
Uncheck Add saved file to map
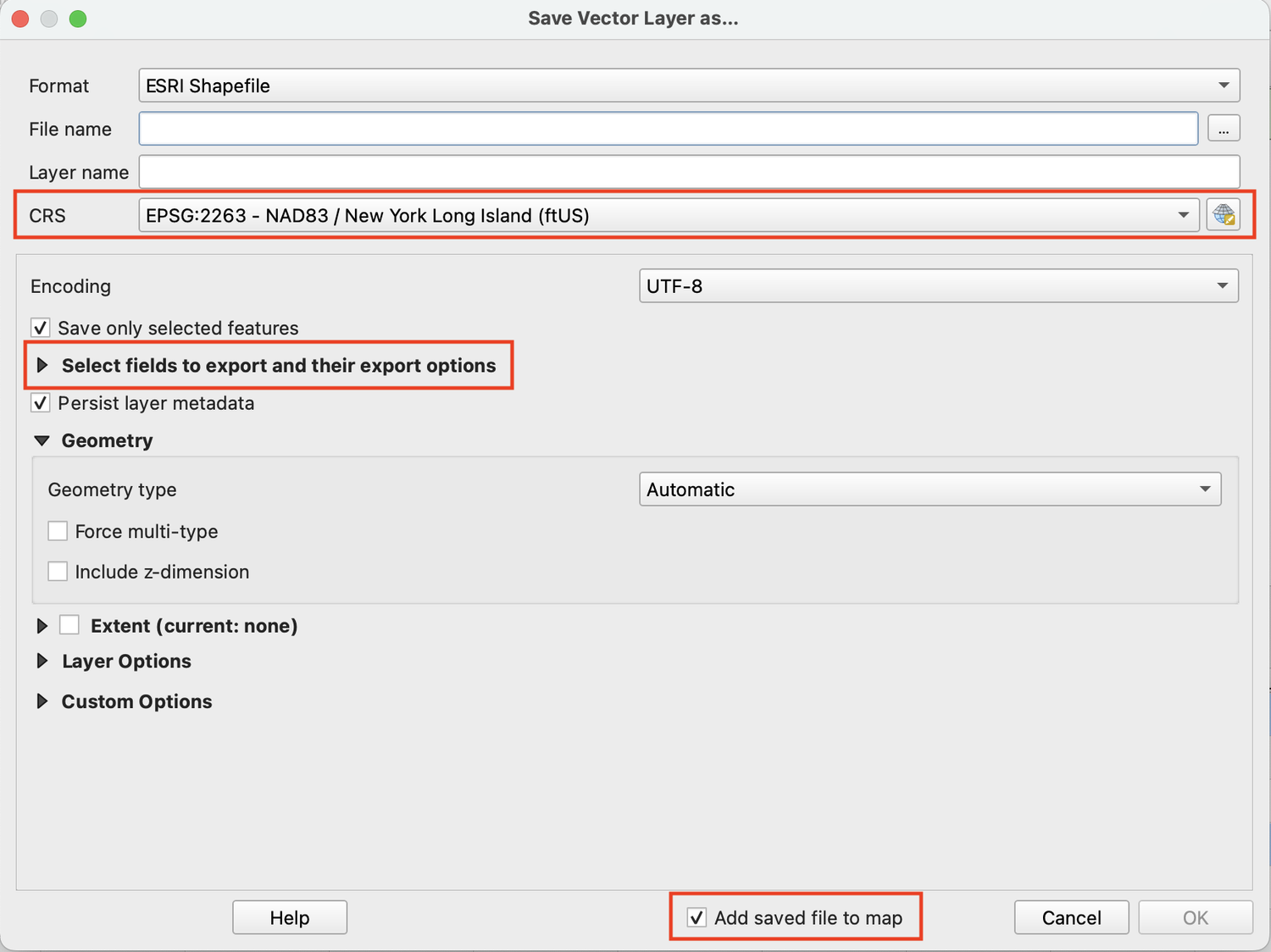click(697, 917)
